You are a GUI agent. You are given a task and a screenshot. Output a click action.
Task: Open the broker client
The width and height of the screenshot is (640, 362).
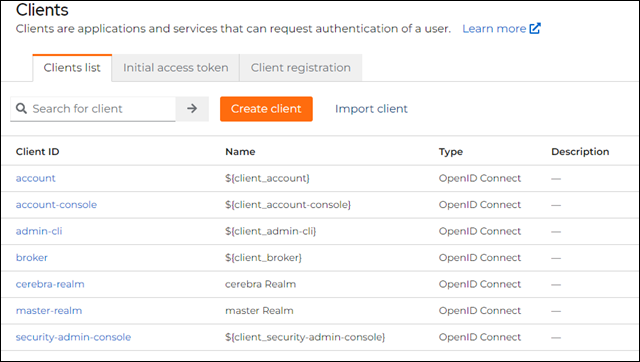point(32,258)
